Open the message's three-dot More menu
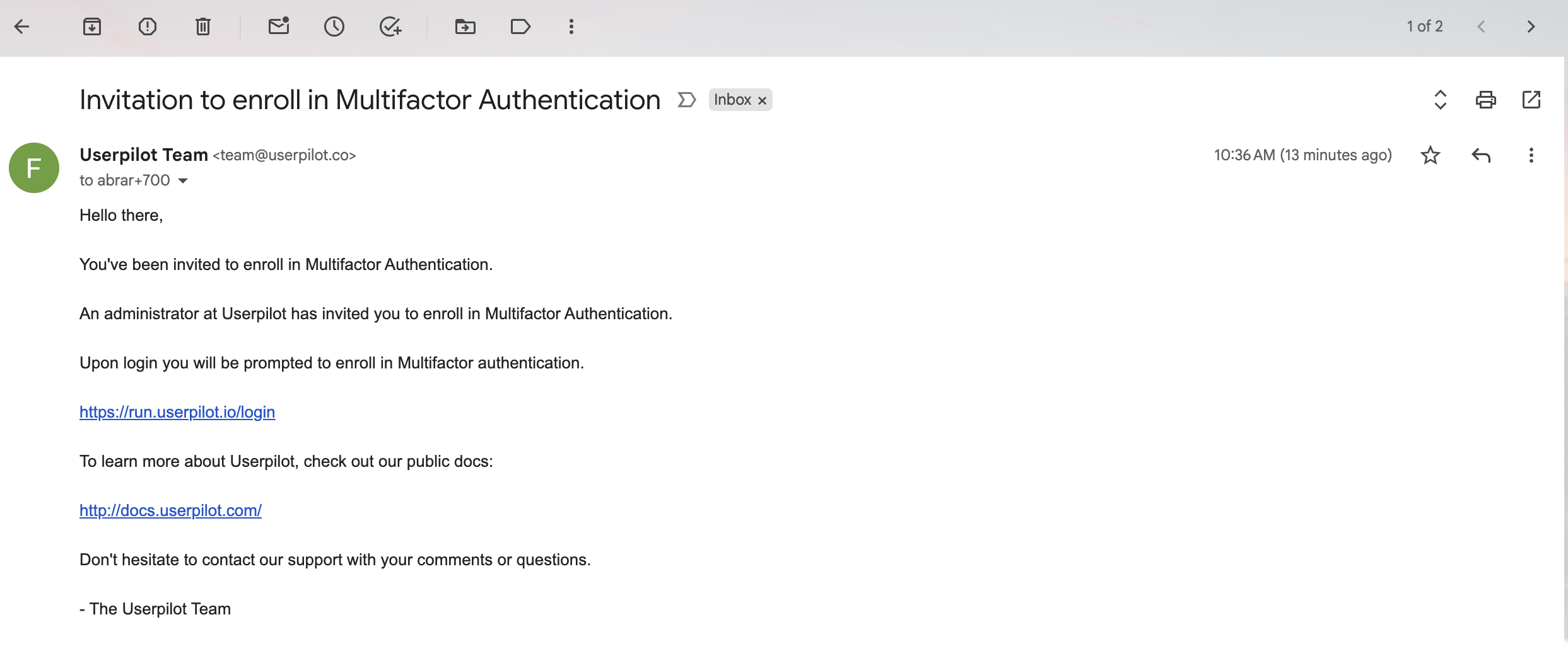The height and width of the screenshot is (646, 1568). 1531,155
